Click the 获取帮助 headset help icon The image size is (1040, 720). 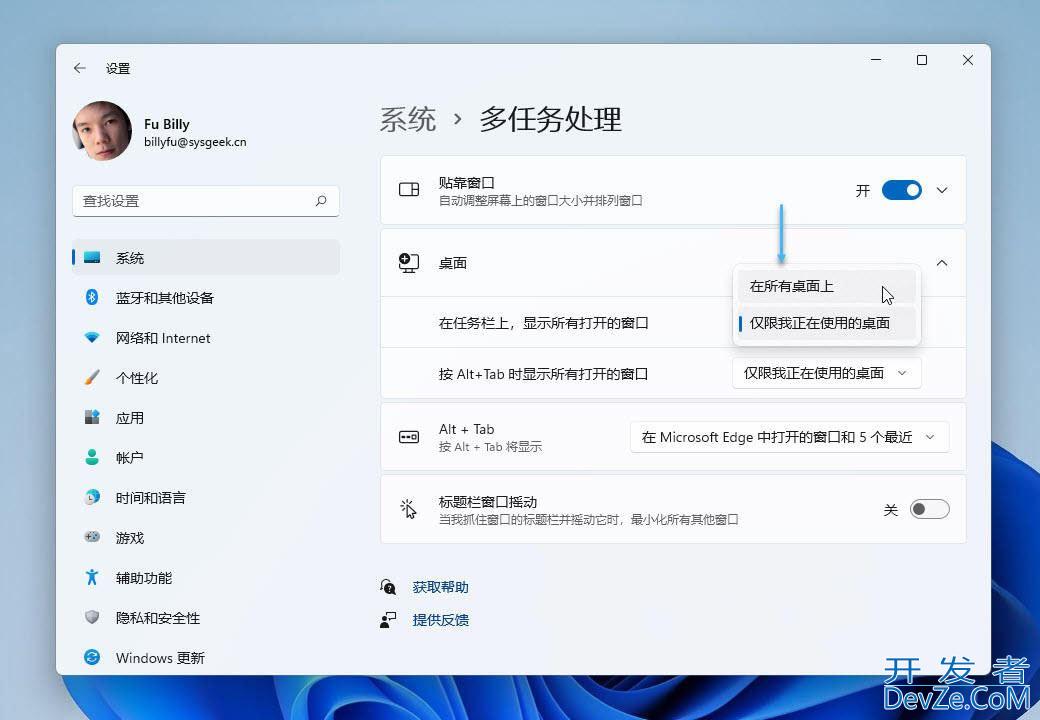pos(388,587)
